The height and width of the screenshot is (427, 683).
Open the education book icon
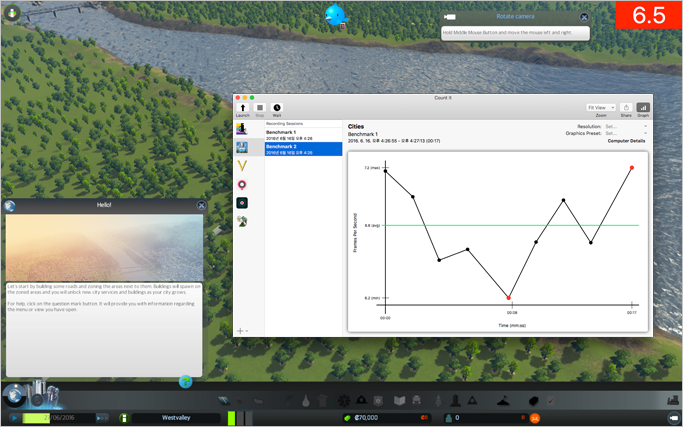399,400
